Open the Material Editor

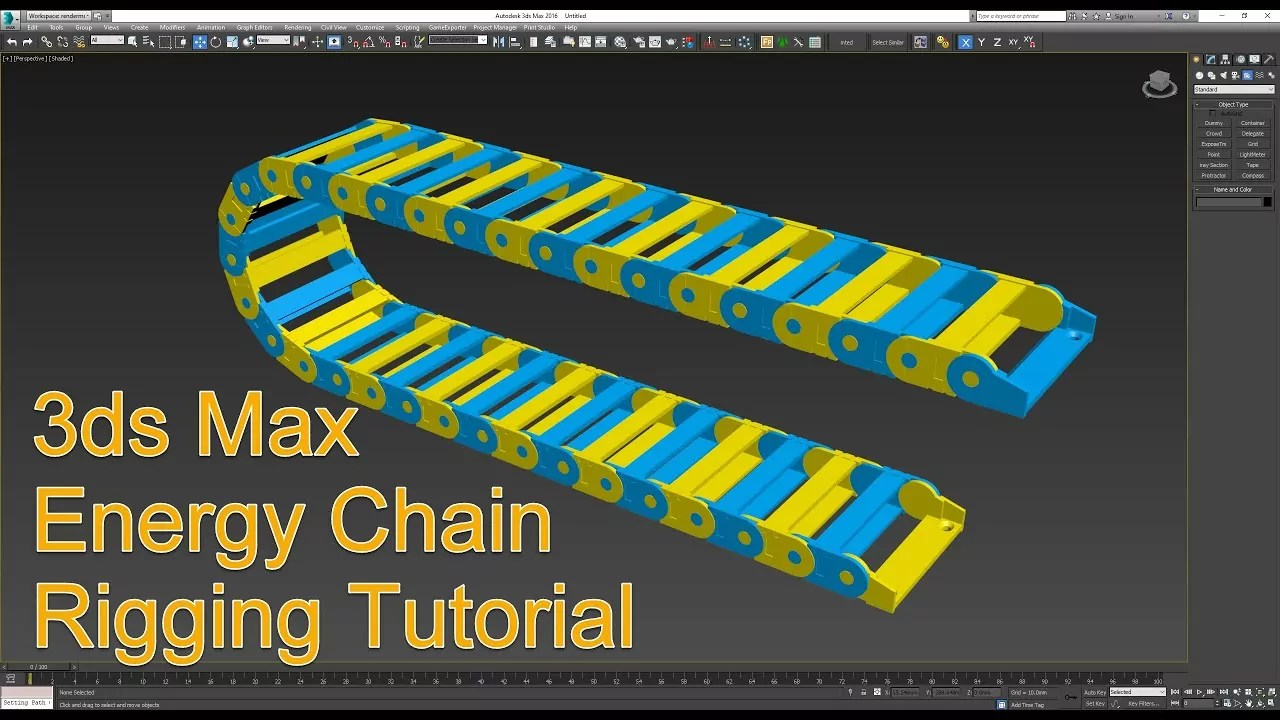[620, 42]
